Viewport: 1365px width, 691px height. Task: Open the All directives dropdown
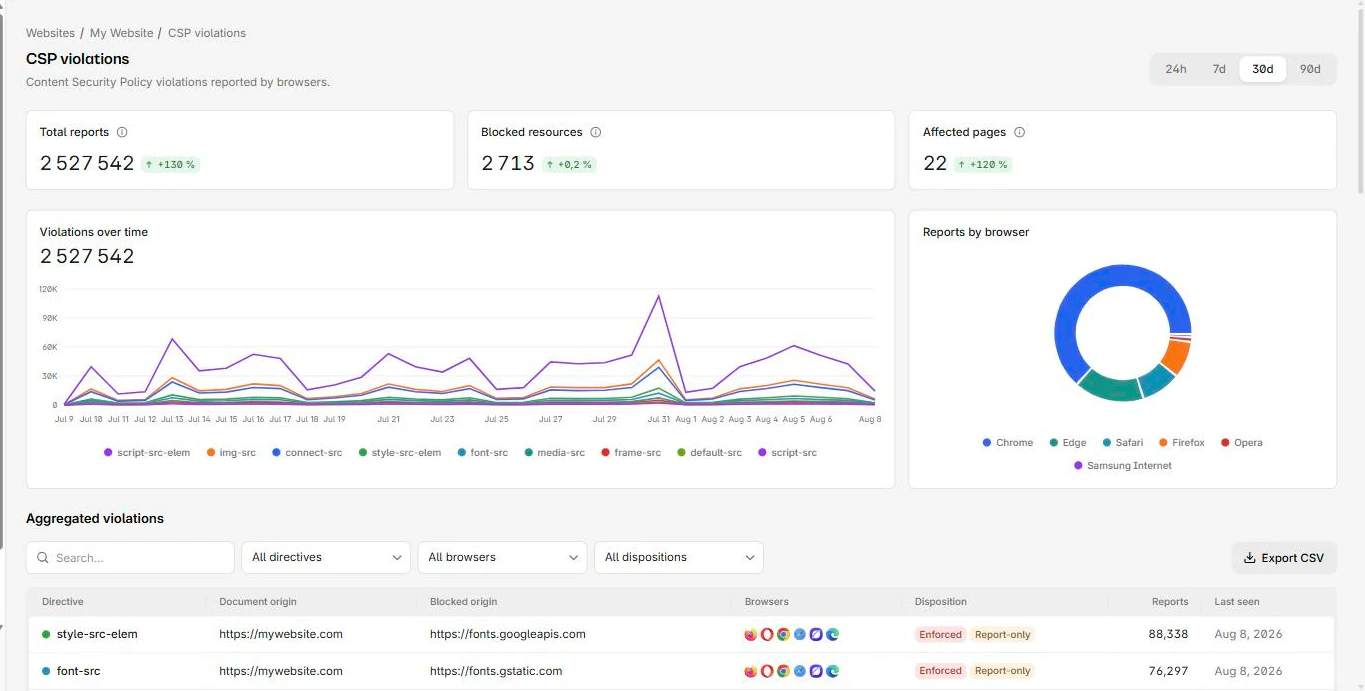tap(326, 558)
